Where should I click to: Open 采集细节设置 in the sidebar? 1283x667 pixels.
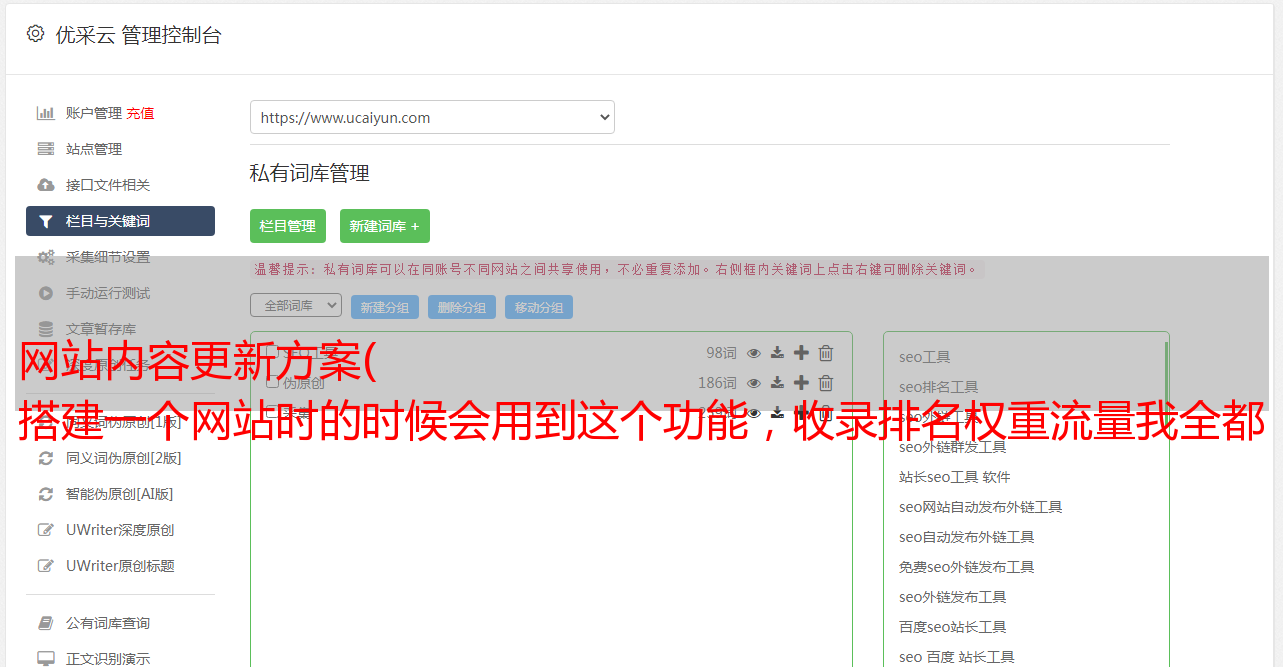107,257
